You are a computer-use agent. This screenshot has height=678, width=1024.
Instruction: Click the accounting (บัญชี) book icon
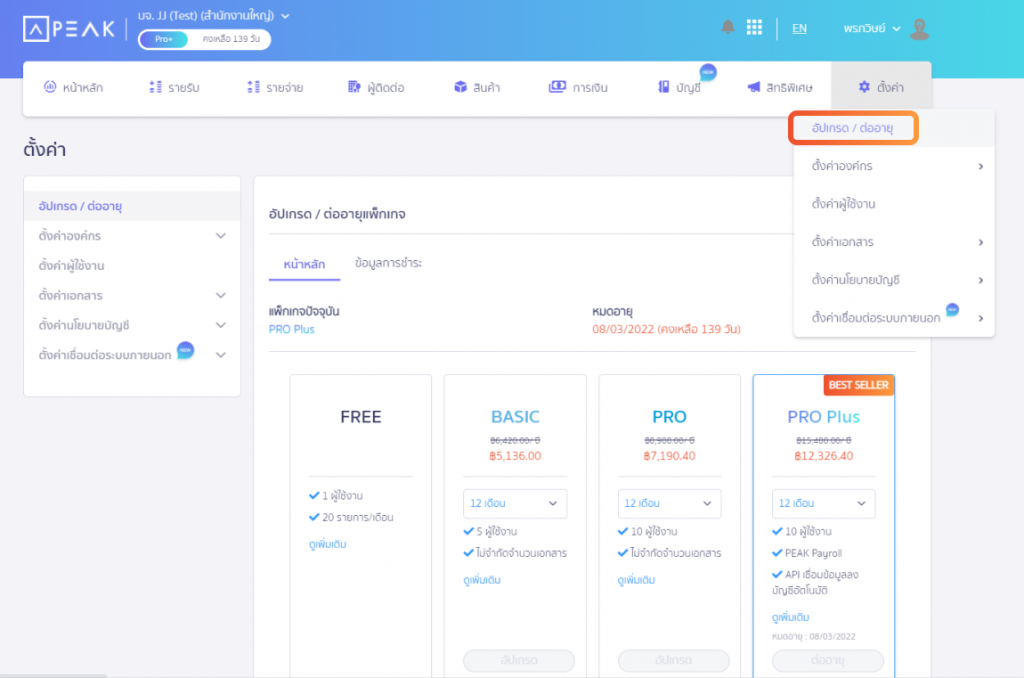pyautogui.click(x=664, y=87)
